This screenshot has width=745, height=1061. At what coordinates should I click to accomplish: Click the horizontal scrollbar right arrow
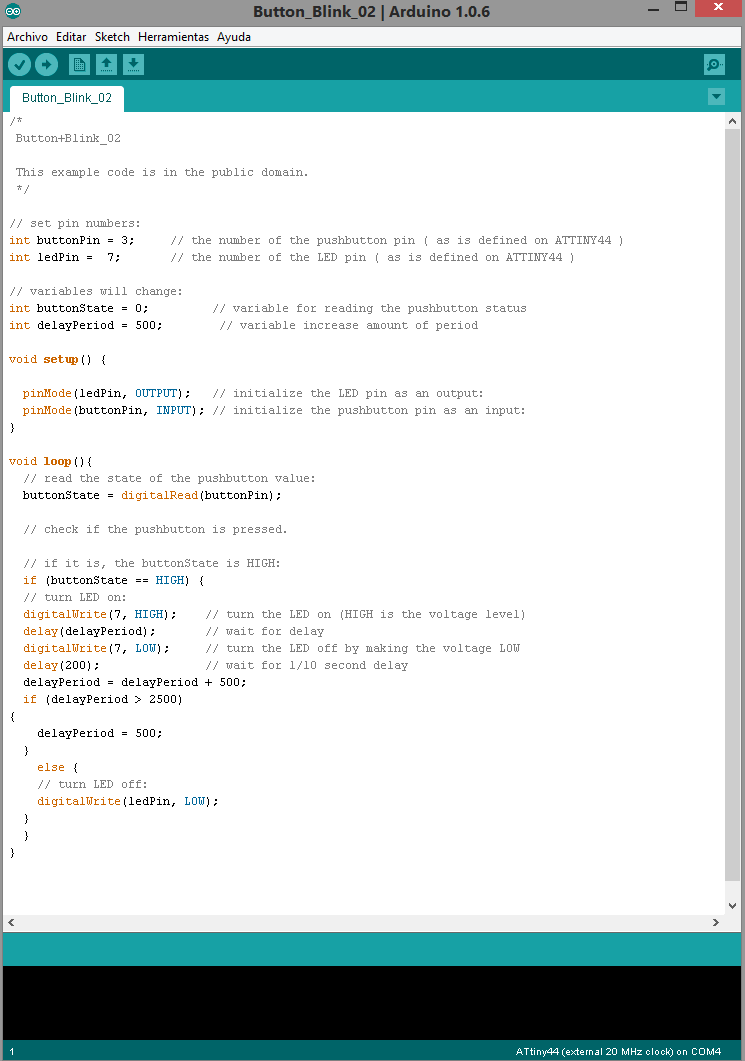pos(716,922)
